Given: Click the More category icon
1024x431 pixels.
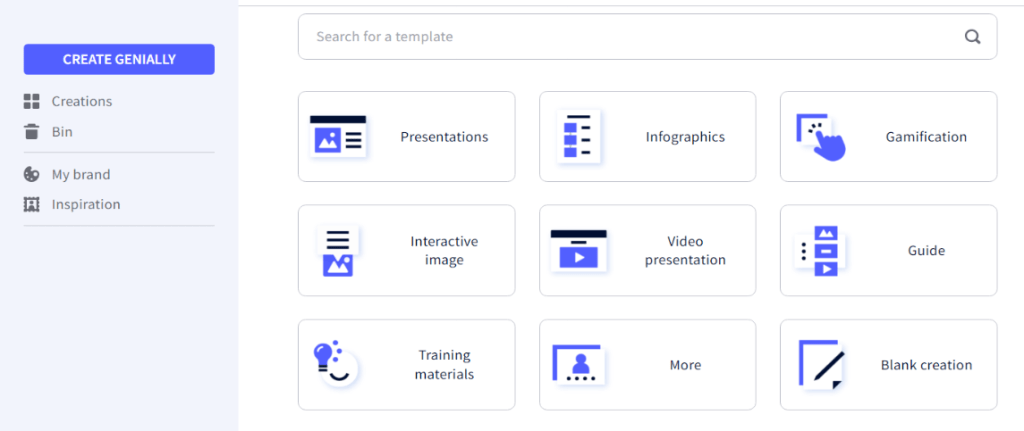Looking at the screenshot, I should (579, 365).
